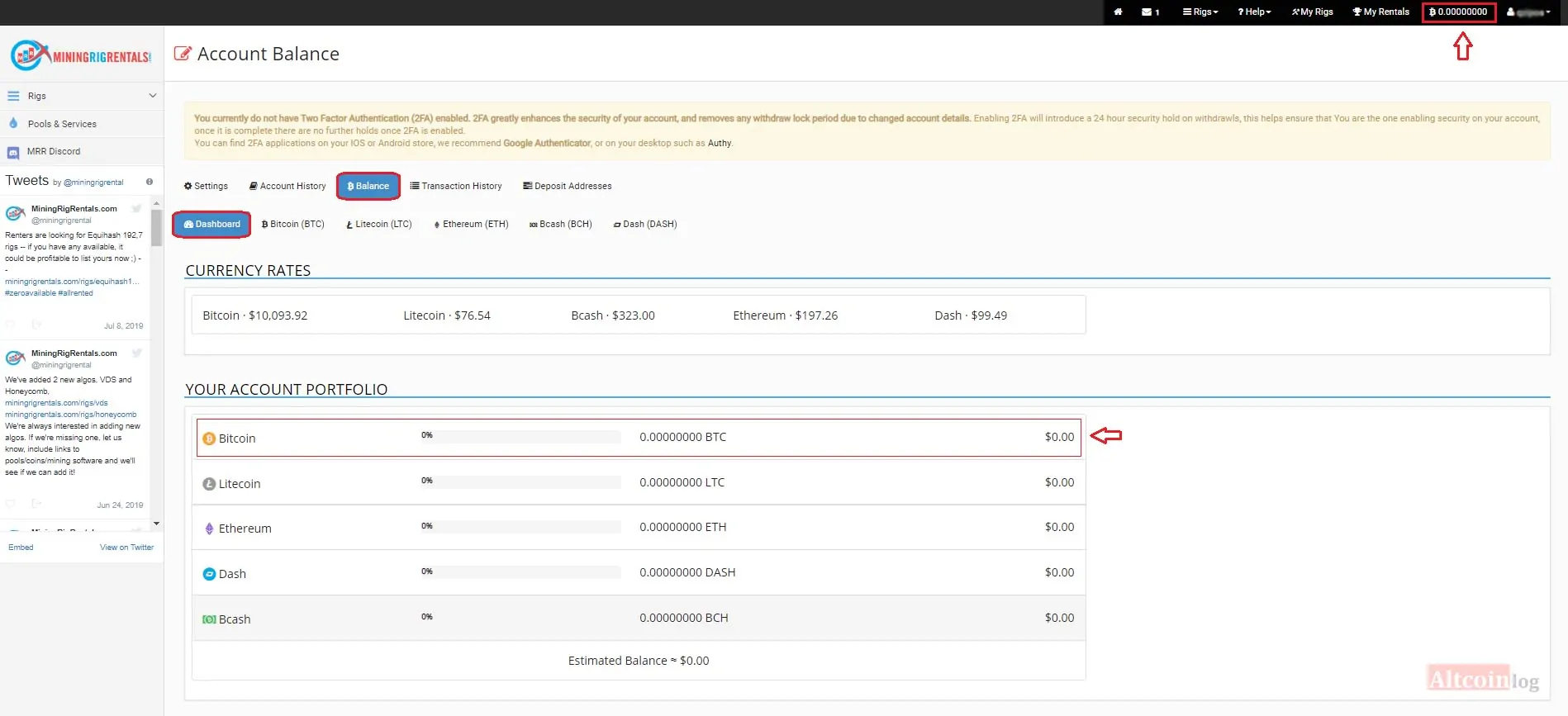Click the Tweets info icon
This screenshot has height=716, width=1568.
(150, 182)
